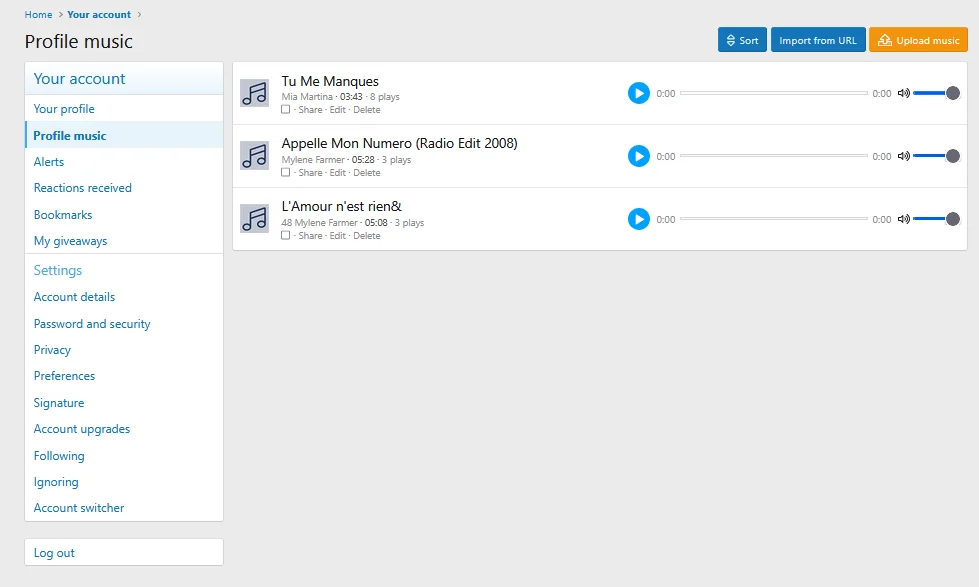979x587 pixels.
Task: Click the Upload music button
Action: [918, 40]
